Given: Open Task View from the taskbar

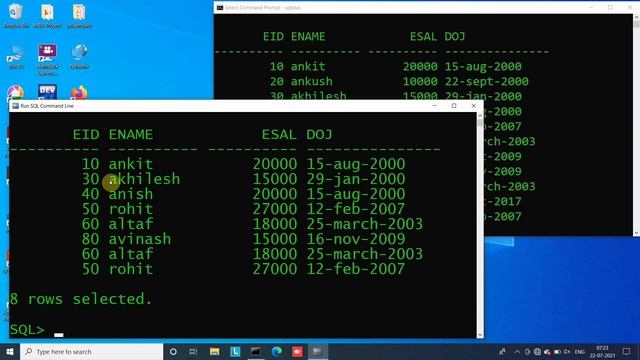Looking at the screenshot, I should click(x=193, y=351).
